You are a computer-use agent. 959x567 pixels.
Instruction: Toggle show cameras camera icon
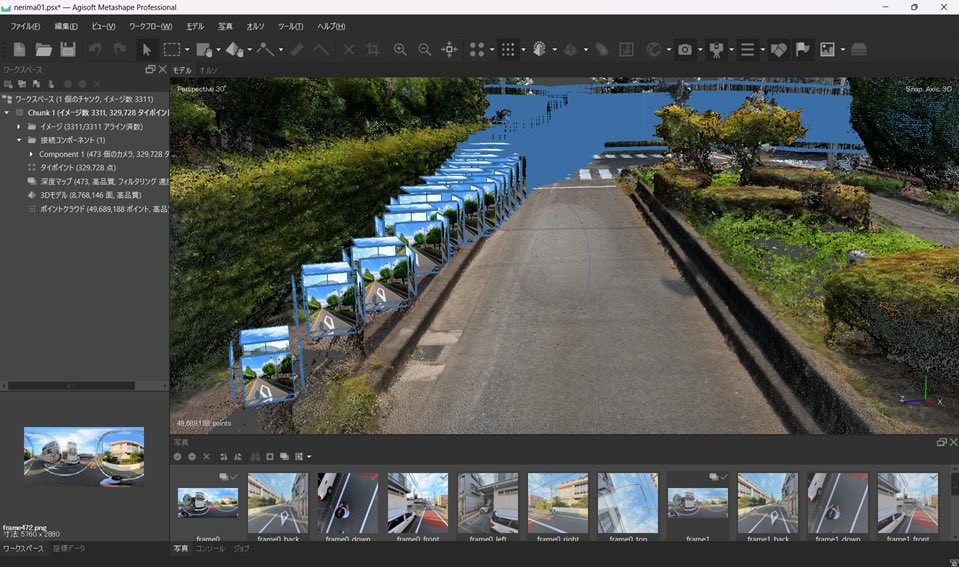(685, 50)
